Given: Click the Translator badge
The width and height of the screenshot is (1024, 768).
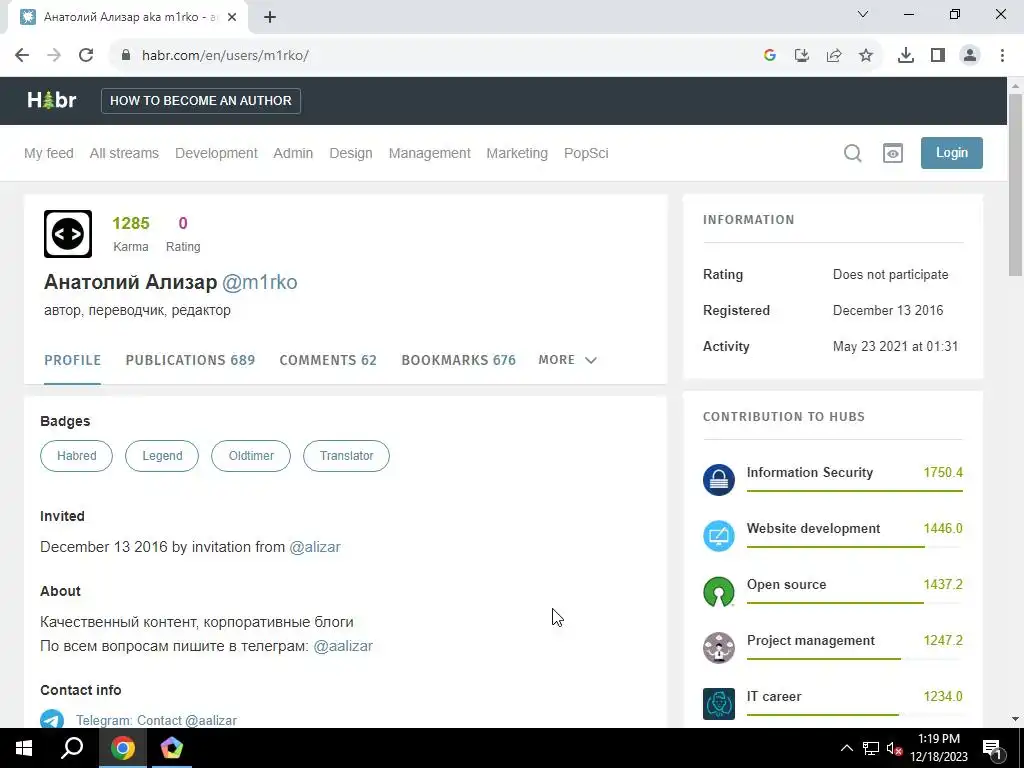Looking at the screenshot, I should pyautogui.click(x=346, y=456).
